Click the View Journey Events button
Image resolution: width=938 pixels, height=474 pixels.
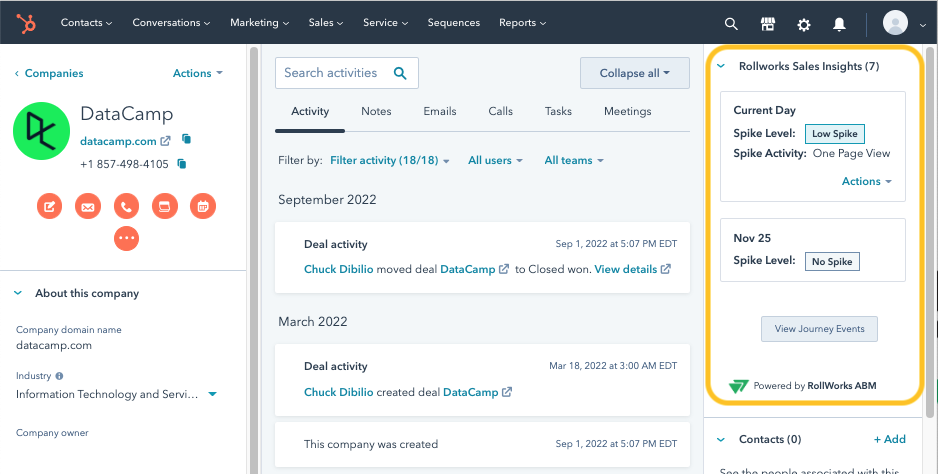point(819,329)
